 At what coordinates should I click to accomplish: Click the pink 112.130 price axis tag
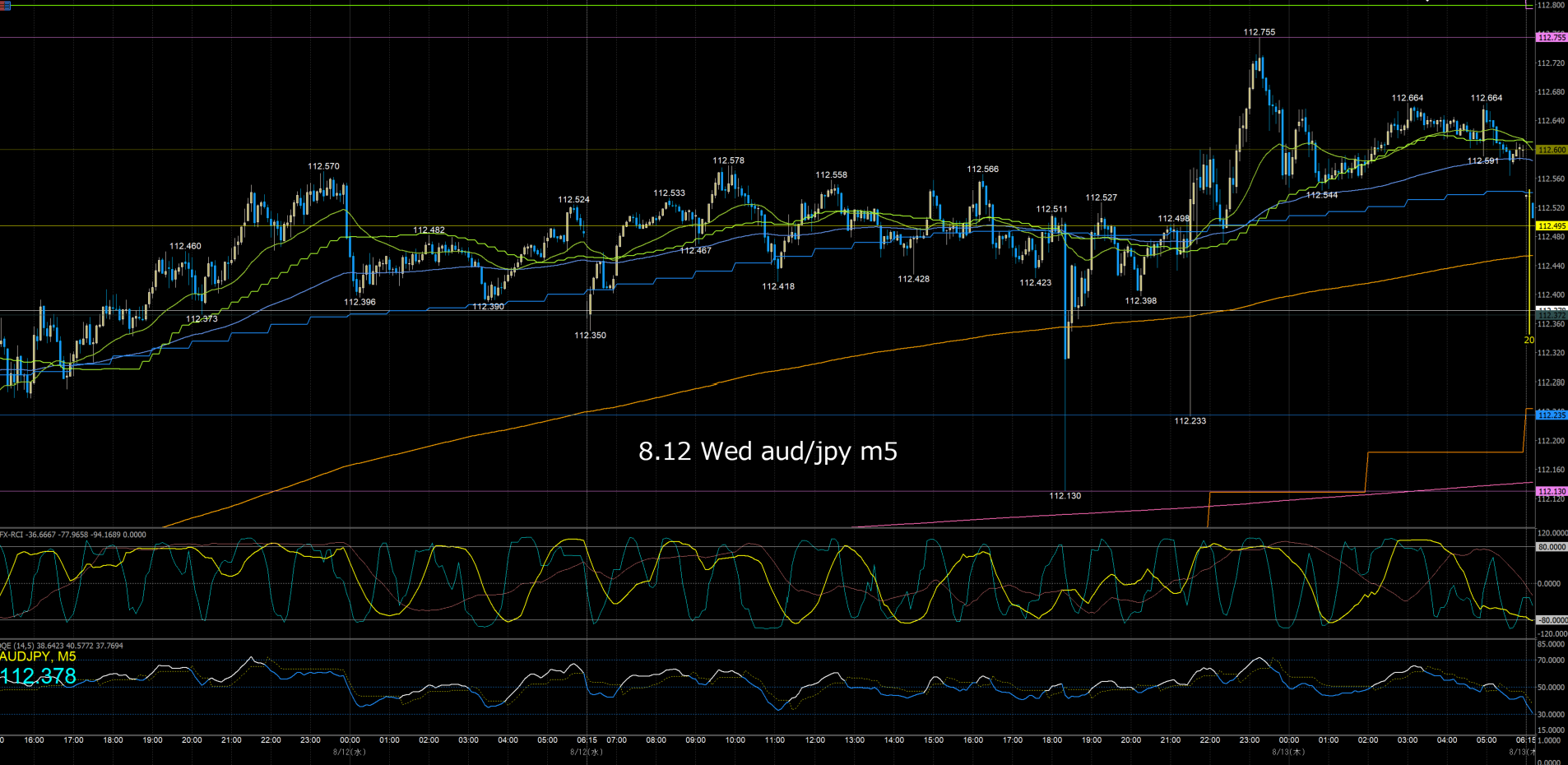[1552, 491]
